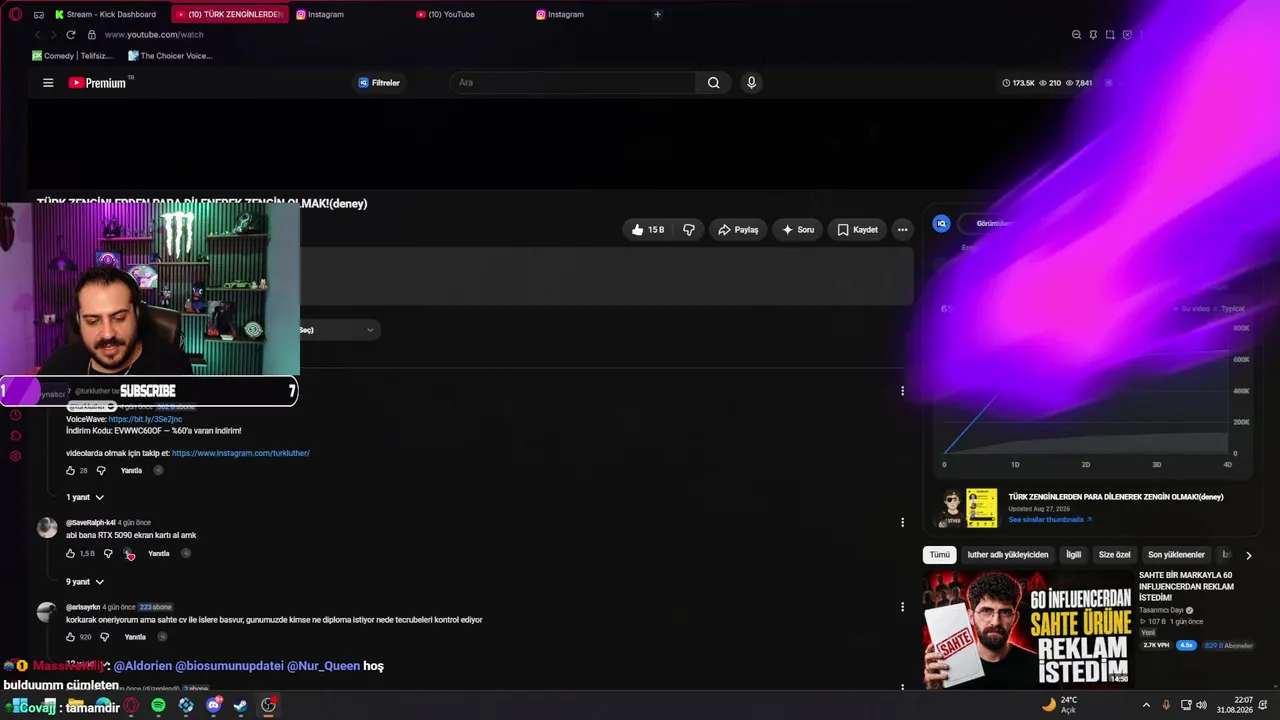Reply to @arisayrkn with Yanıtla
This screenshot has width=1280, height=720.
click(x=135, y=637)
